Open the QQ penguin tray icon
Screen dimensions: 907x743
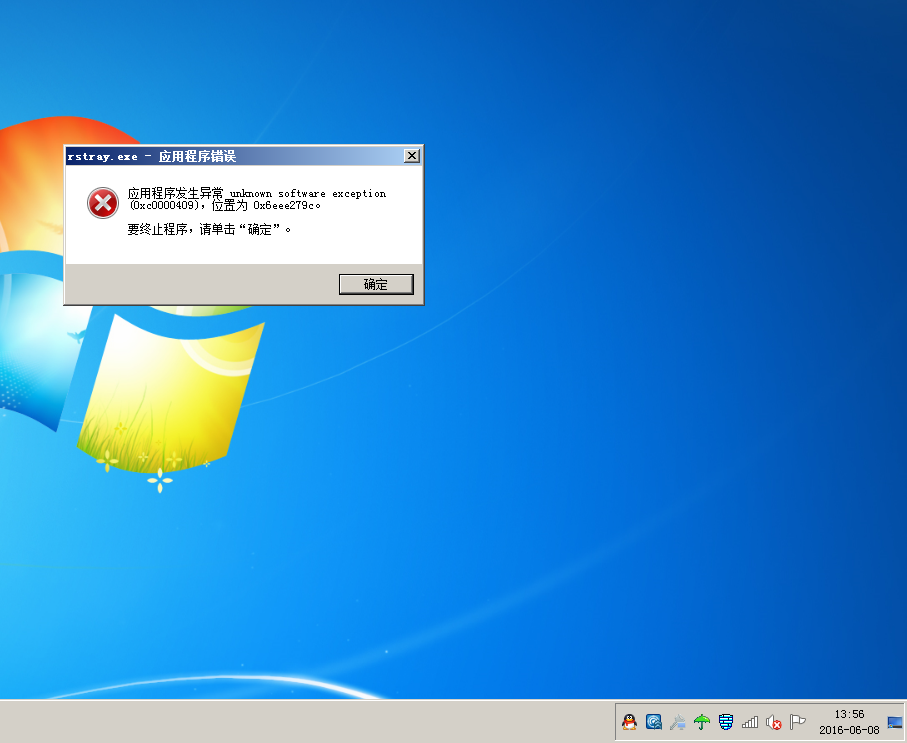click(629, 722)
